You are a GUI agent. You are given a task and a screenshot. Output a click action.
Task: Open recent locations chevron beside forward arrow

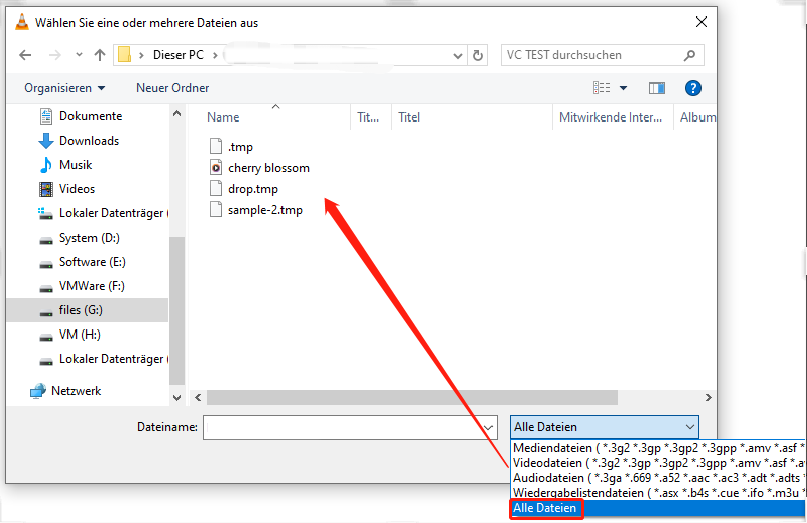(x=79, y=55)
